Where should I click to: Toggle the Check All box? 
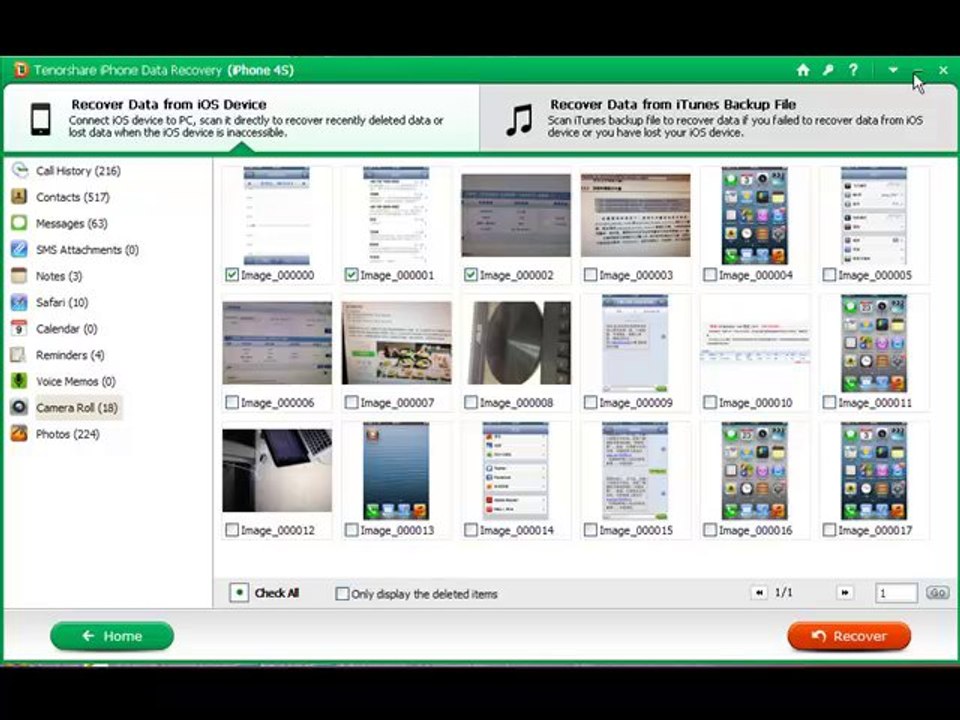click(239, 593)
